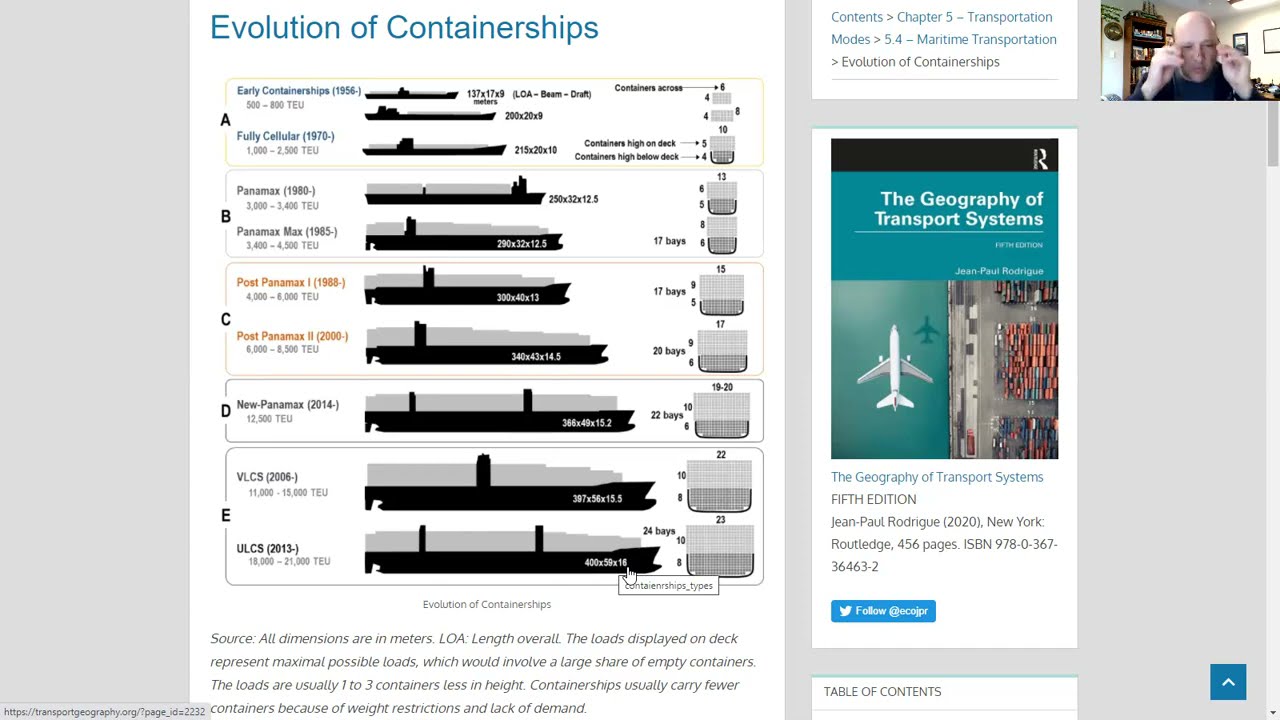The height and width of the screenshot is (720, 1280).
Task: Click the 'Post Panamax I (1988-)' label
Action: 290,283
